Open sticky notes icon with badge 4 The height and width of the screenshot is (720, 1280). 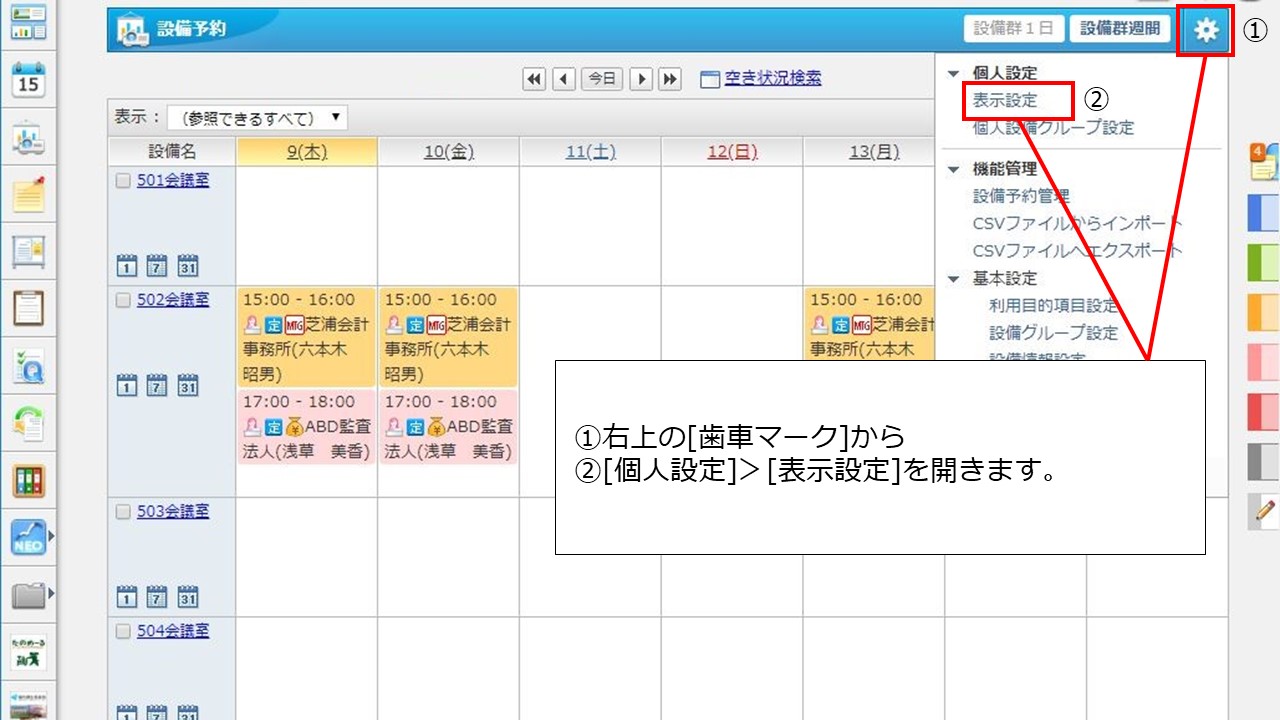tap(1264, 162)
